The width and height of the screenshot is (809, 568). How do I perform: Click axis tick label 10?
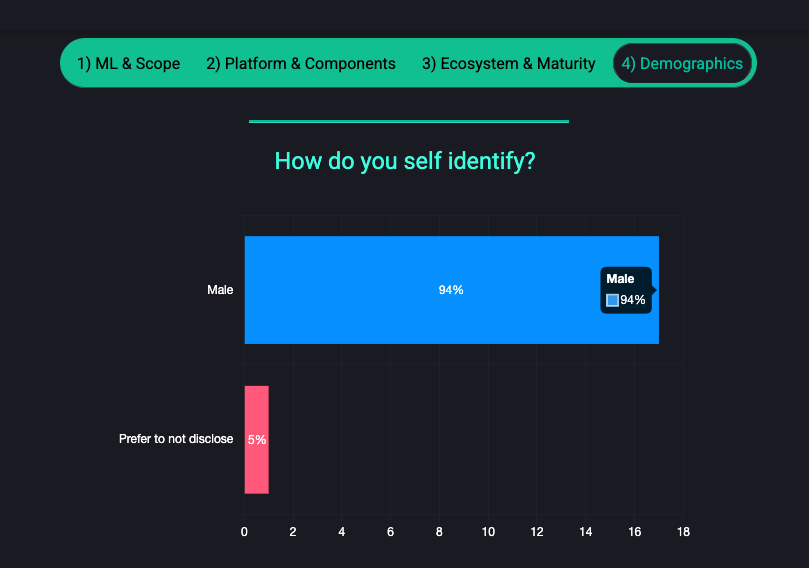pyautogui.click(x=488, y=532)
